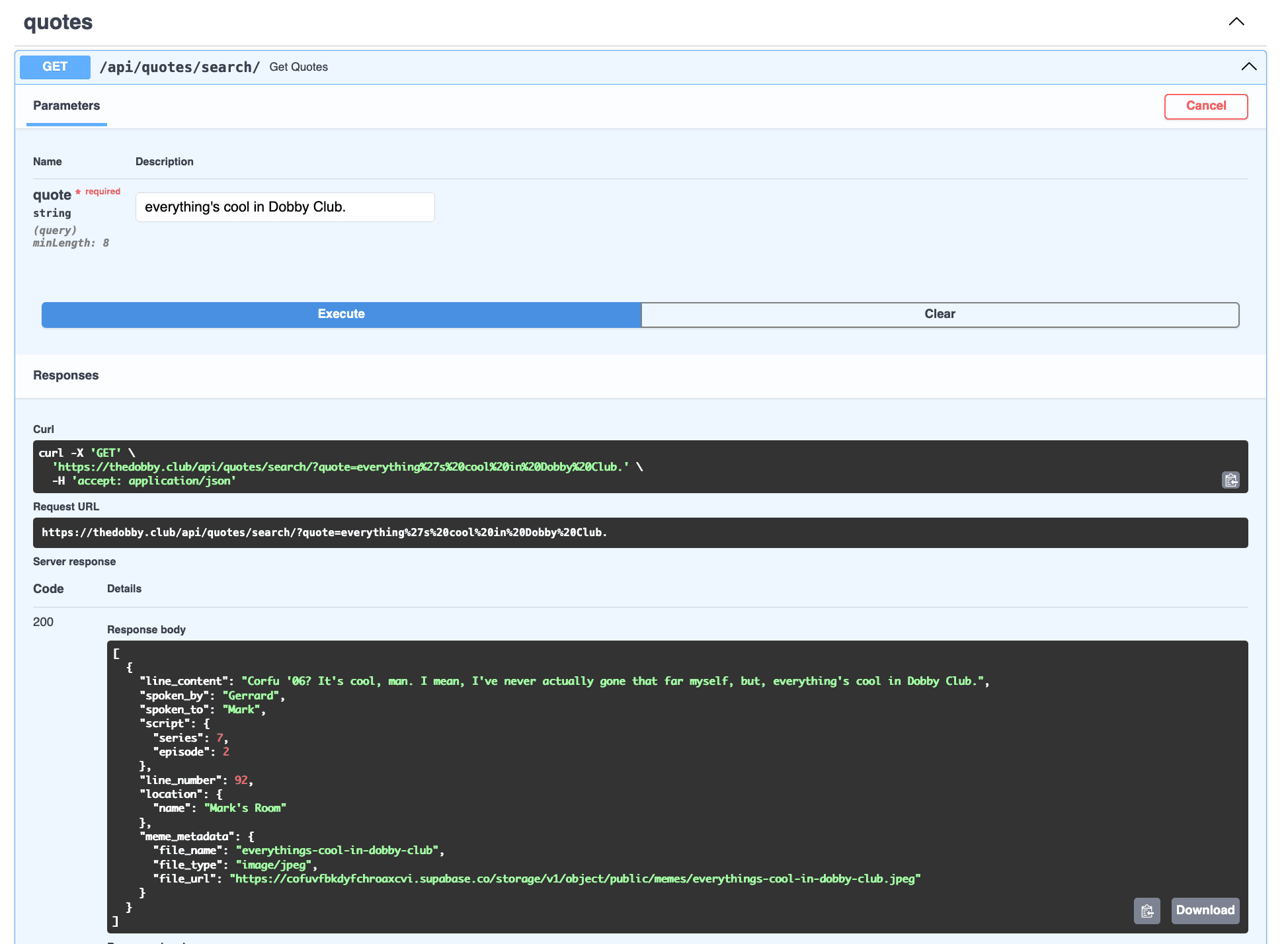The height and width of the screenshot is (944, 1288).
Task: Select the Parameters tab
Action: [67, 106]
